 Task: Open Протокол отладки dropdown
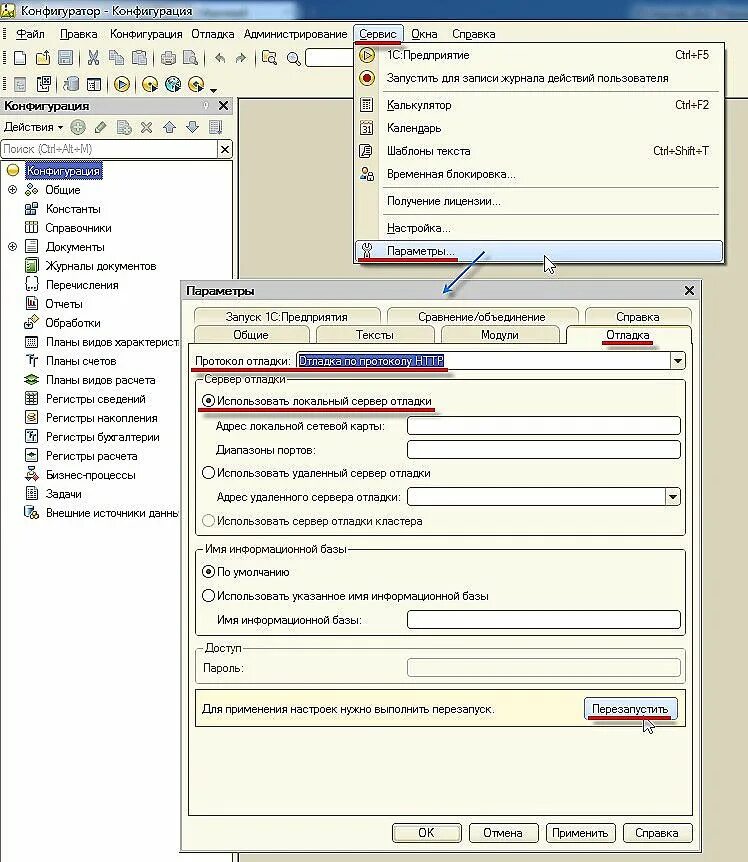tap(678, 361)
